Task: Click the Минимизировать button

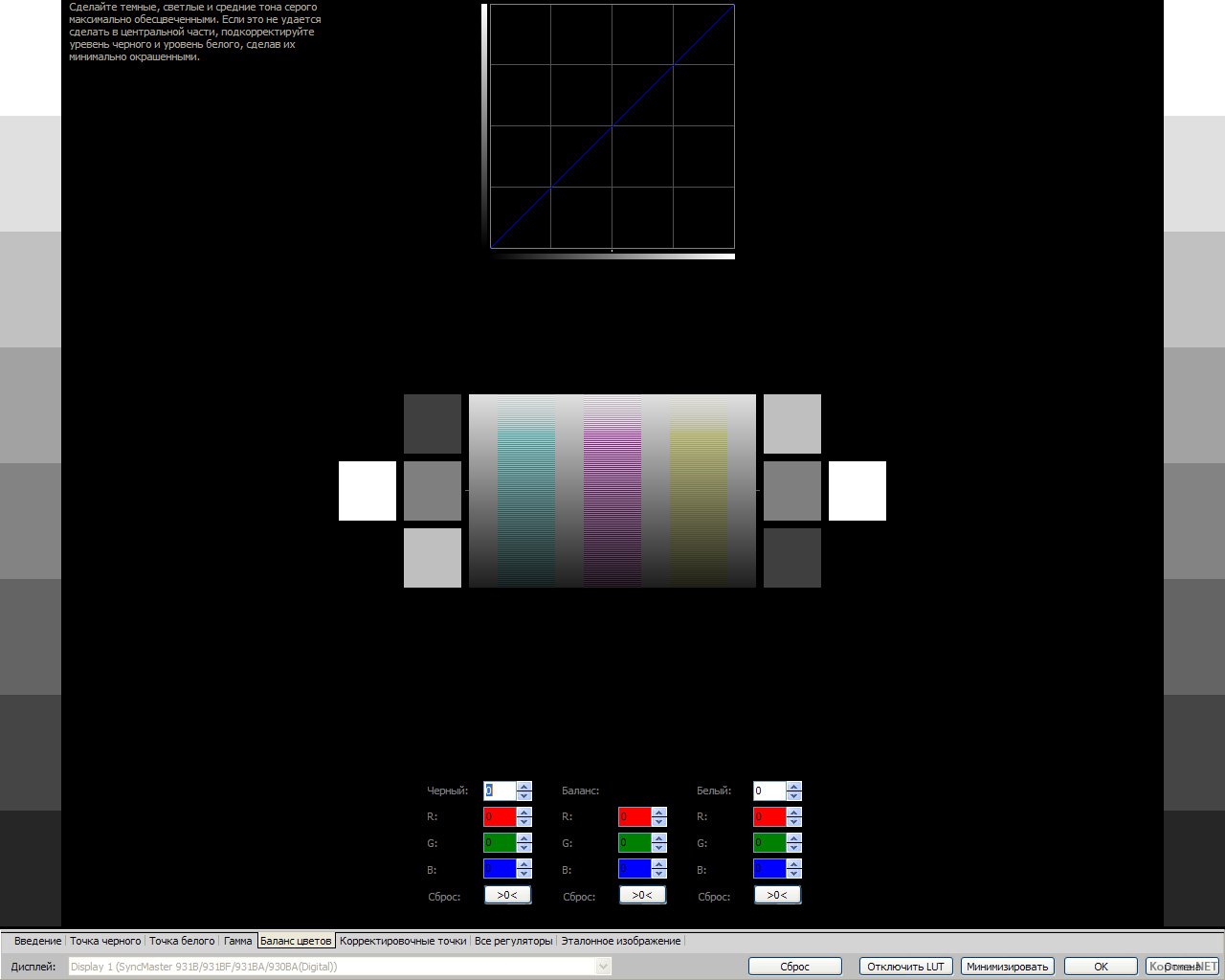Action: coord(1007,967)
